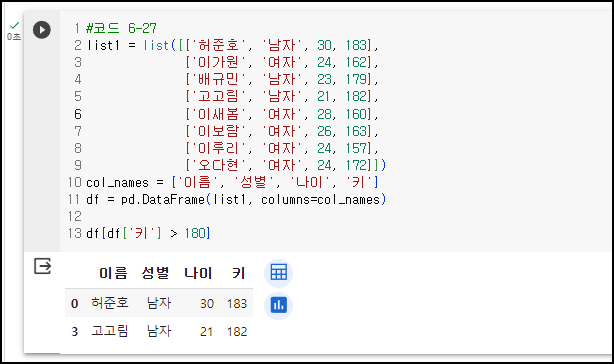Click the value 183 in output table
Viewport: 614px width, 364px height.
pos(237,303)
